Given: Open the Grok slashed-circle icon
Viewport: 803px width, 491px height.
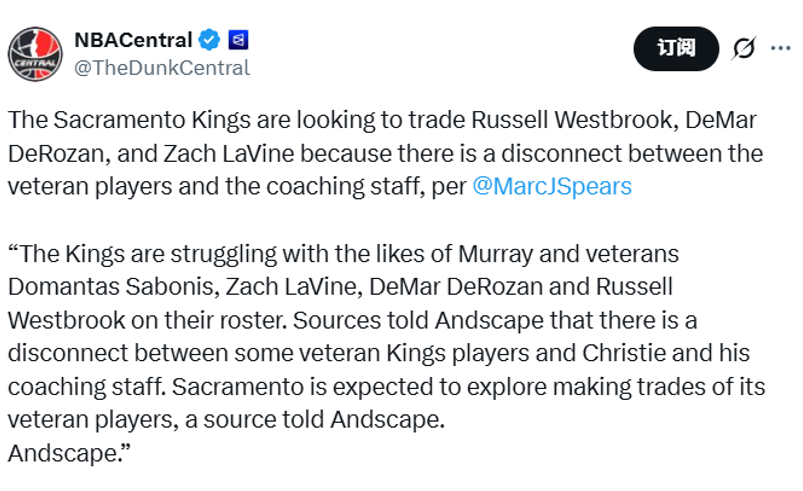Looking at the screenshot, I should pyautogui.click(x=744, y=48).
